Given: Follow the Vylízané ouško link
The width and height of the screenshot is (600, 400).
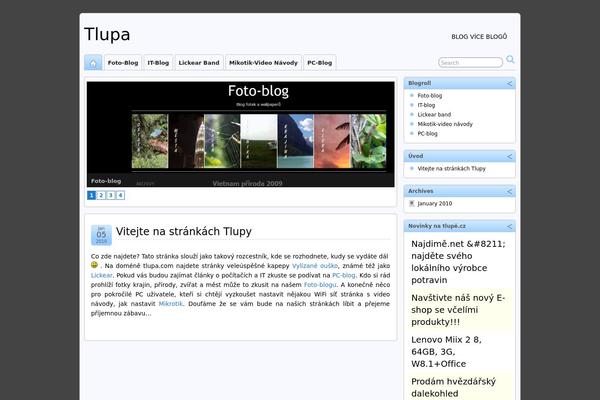Looking at the screenshot, I should pyautogui.click(x=315, y=266).
